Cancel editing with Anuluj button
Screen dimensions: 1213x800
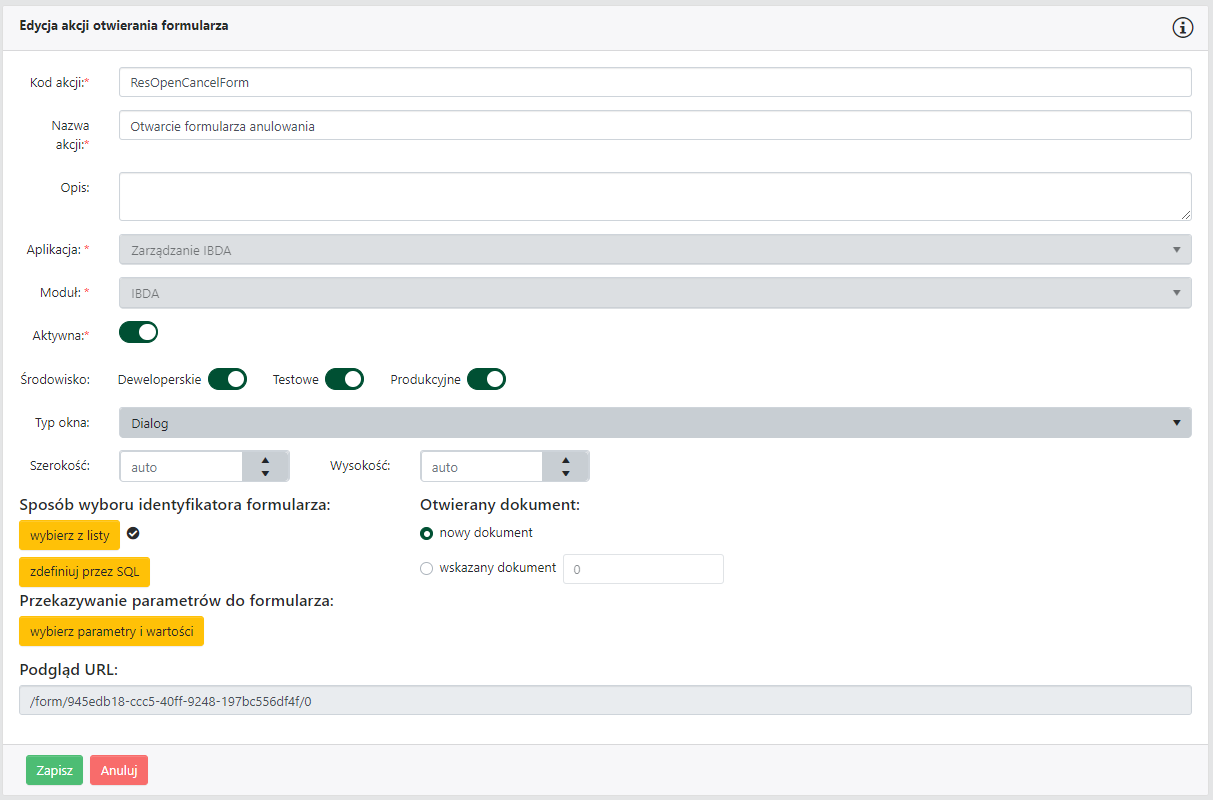click(x=119, y=770)
